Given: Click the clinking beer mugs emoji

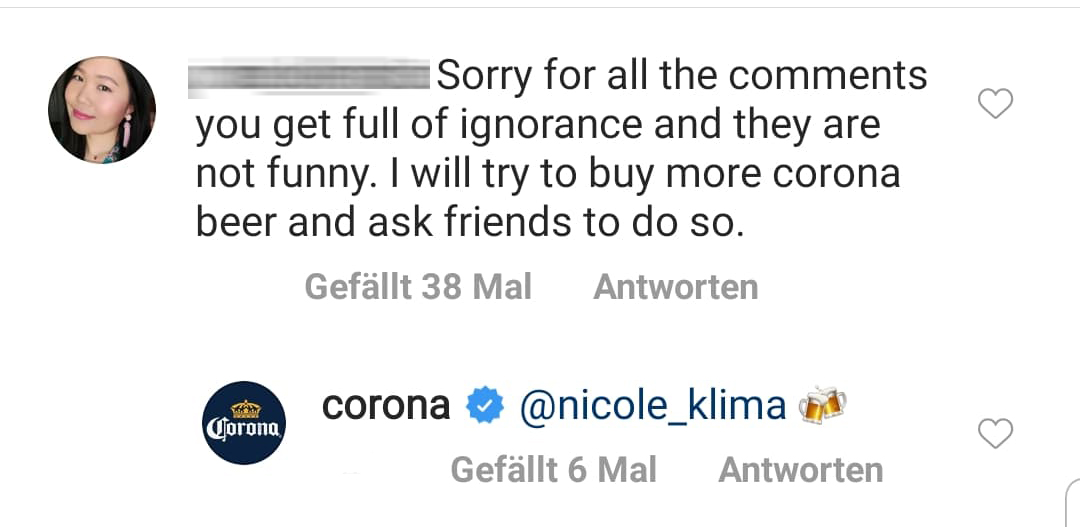Looking at the screenshot, I should [822, 405].
